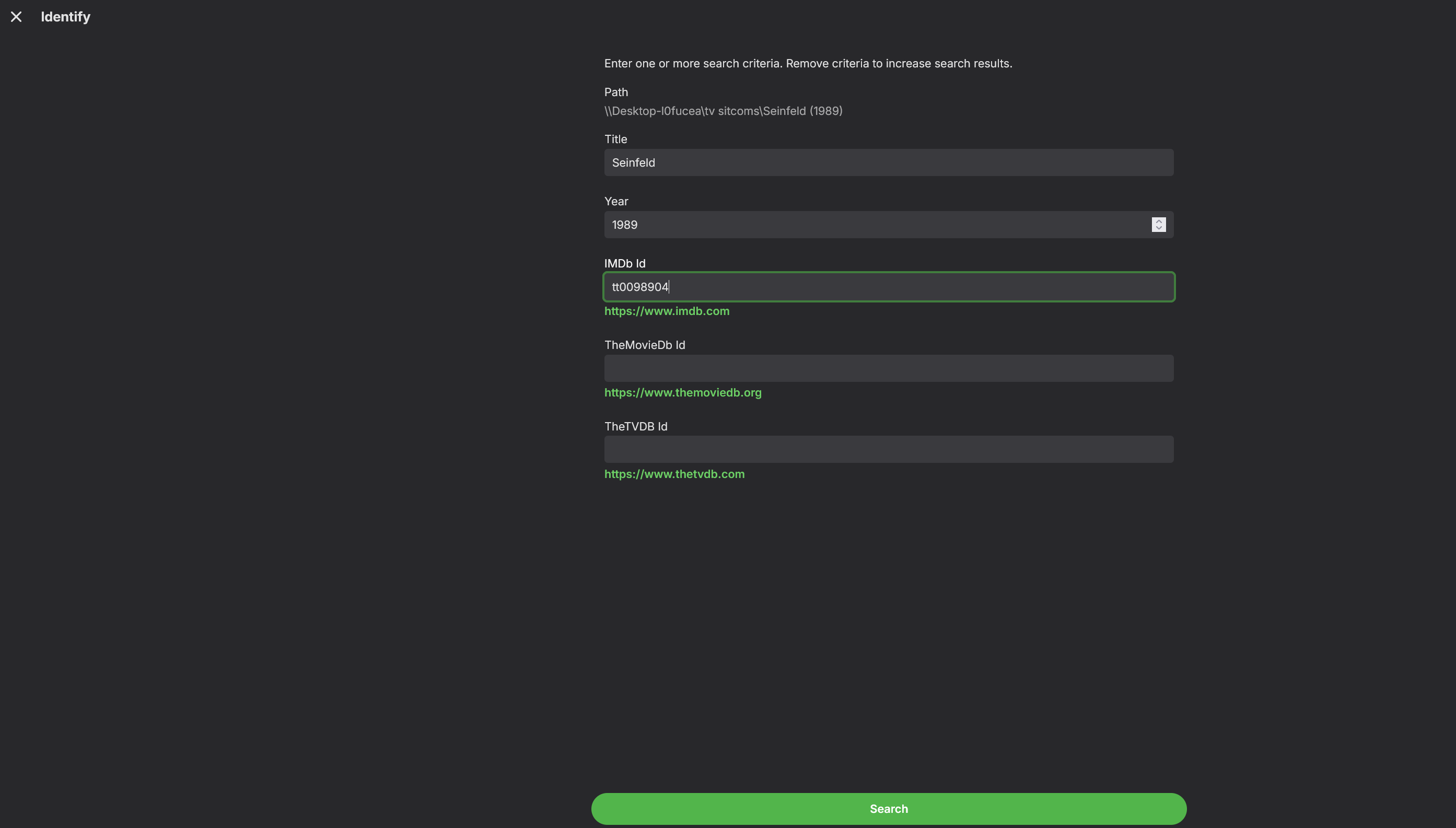1456x828 pixels.
Task: Click the TheTVDB Id label
Action: pyautogui.click(x=635, y=426)
